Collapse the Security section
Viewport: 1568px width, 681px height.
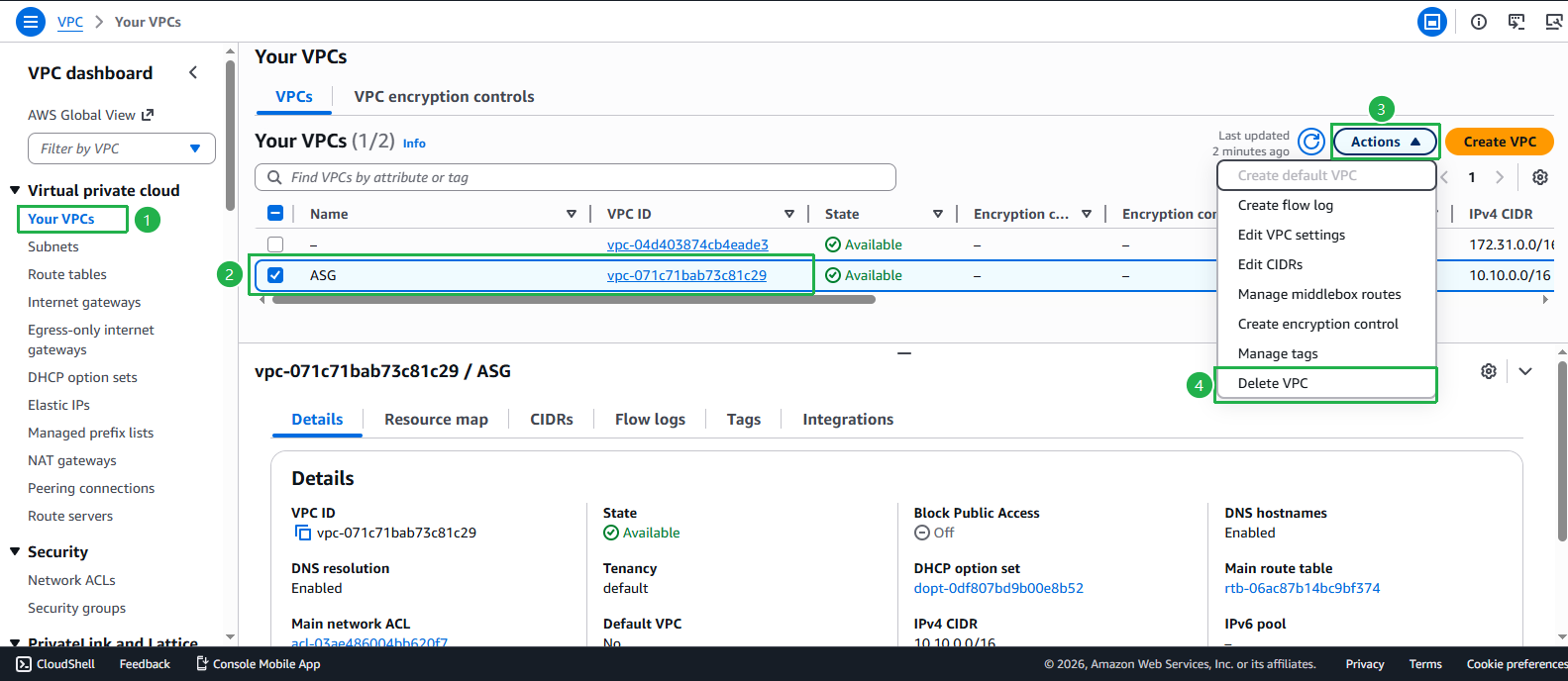click(15, 551)
